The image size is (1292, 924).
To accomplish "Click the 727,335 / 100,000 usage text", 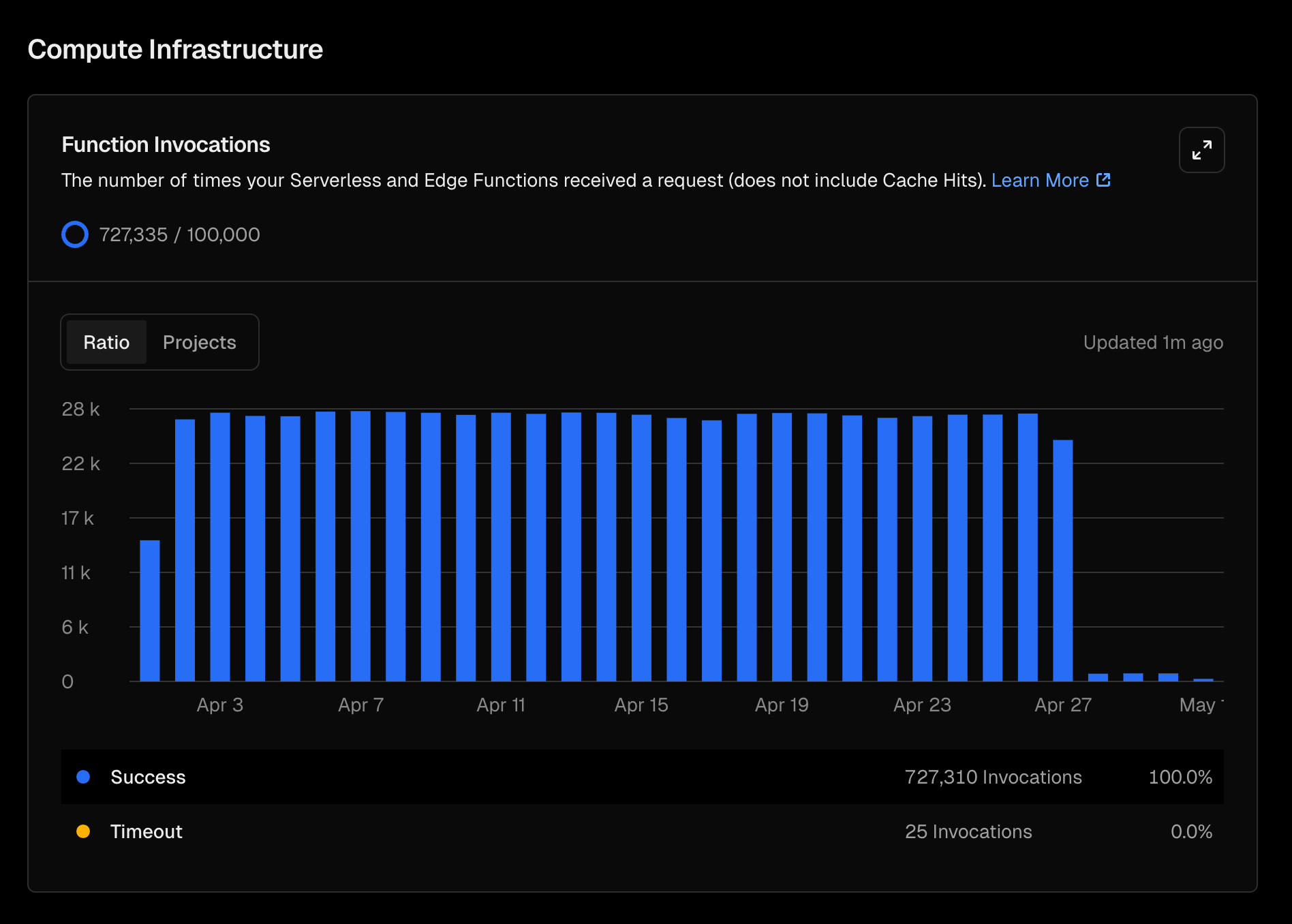I will click(x=179, y=234).
